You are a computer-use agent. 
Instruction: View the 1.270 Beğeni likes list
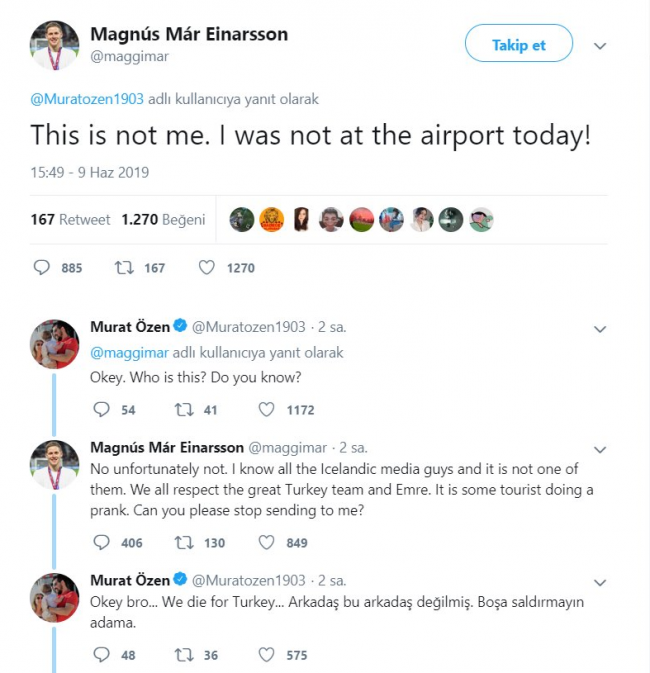click(x=163, y=219)
